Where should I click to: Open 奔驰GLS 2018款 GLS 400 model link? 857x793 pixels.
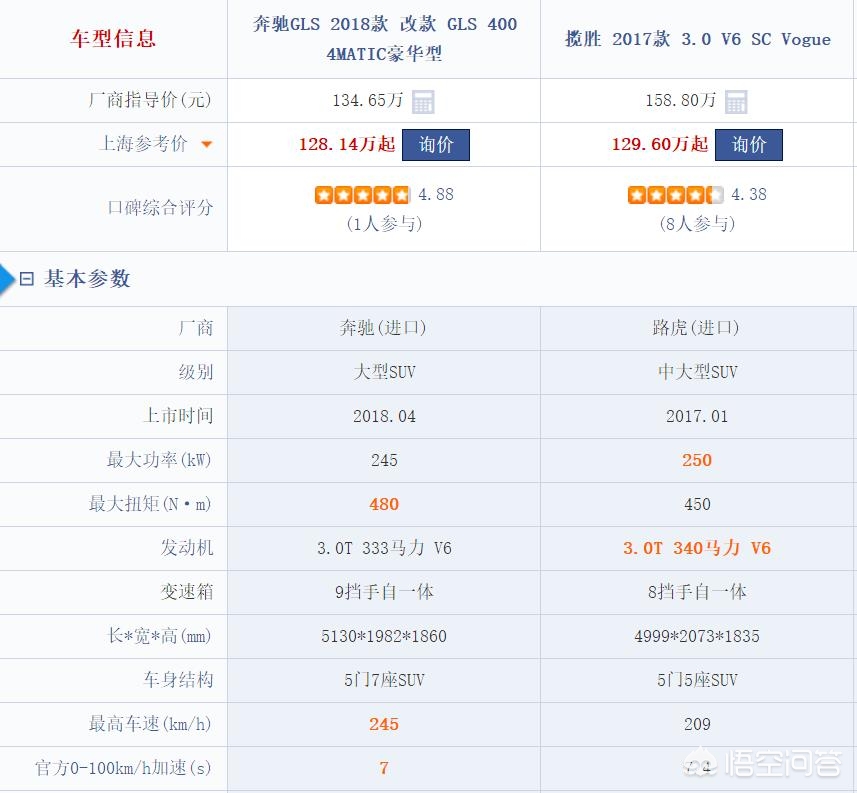pos(384,39)
